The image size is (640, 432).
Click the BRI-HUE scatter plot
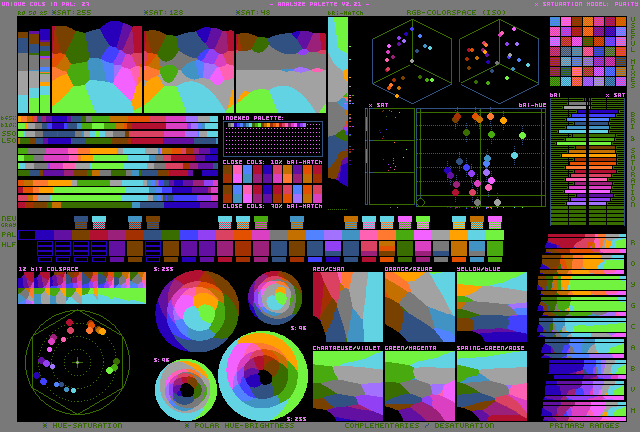[x=481, y=157]
